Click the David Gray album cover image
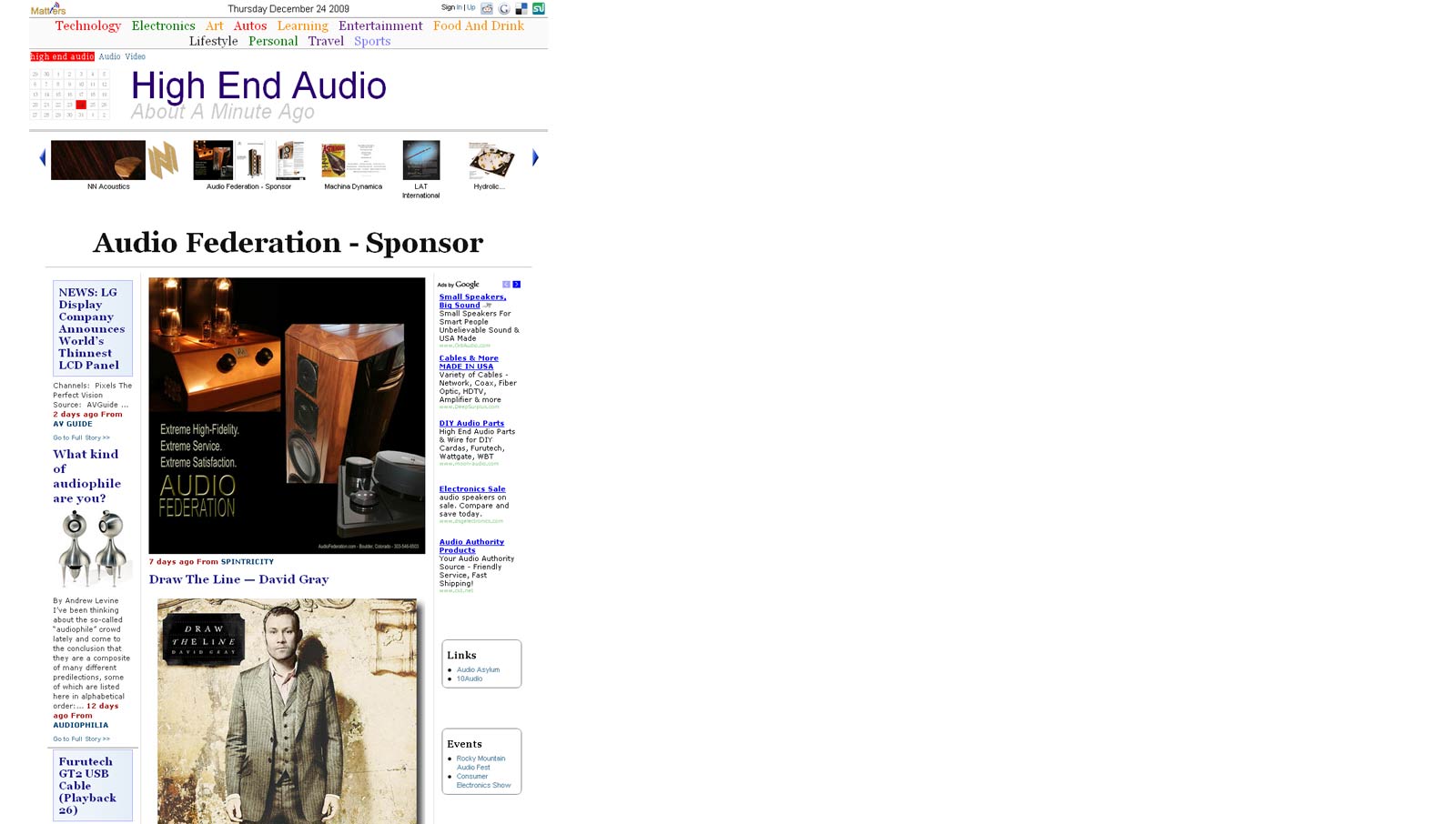Screen dimensions: 1456x824 pos(288,711)
